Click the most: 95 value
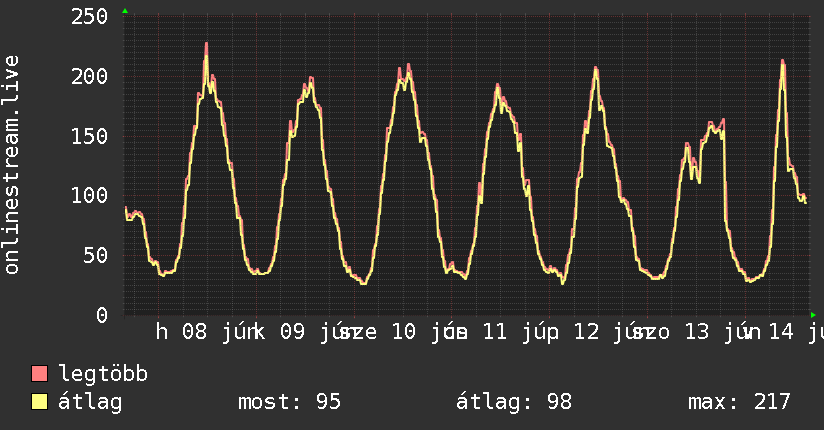This screenshot has height=430, width=824. 289,402
